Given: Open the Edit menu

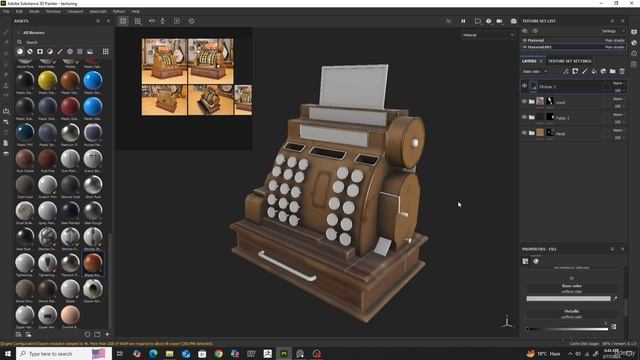Looking at the screenshot, I should coord(19,11).
